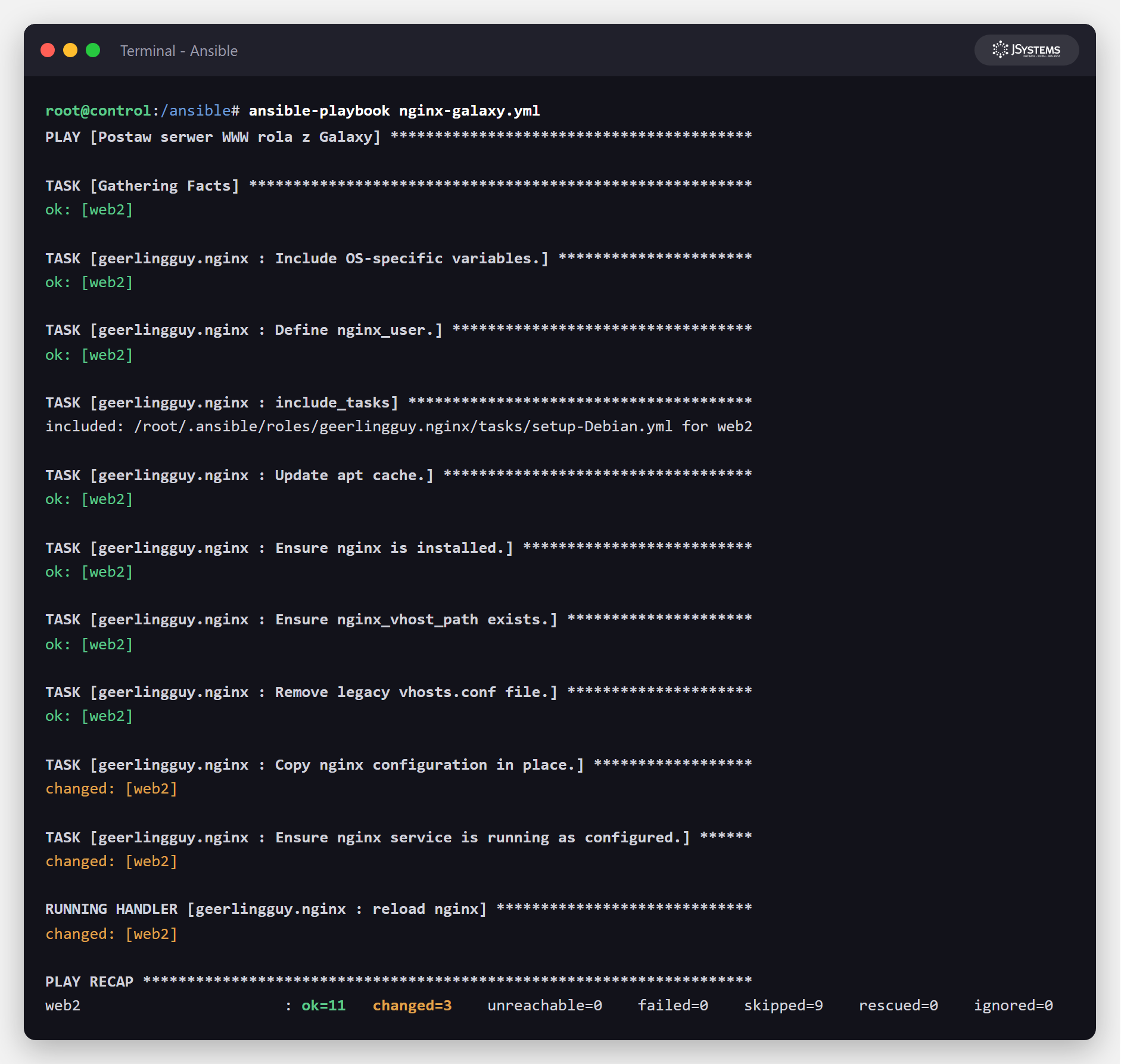1121x1064 pixels.
Task: Click the command 'ansible-playbook nginx-galaxy.yml'
Action: point(394,111)
